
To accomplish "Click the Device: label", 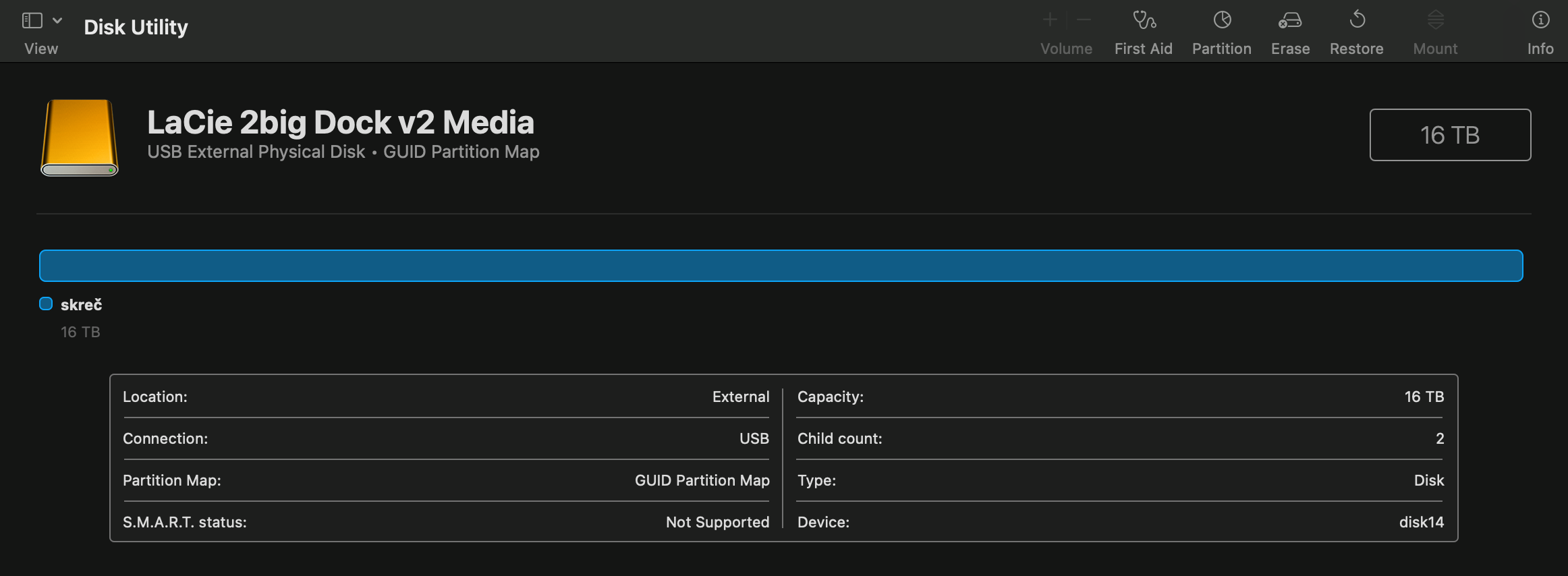I will pyautogui.click(x=823, y=522).
